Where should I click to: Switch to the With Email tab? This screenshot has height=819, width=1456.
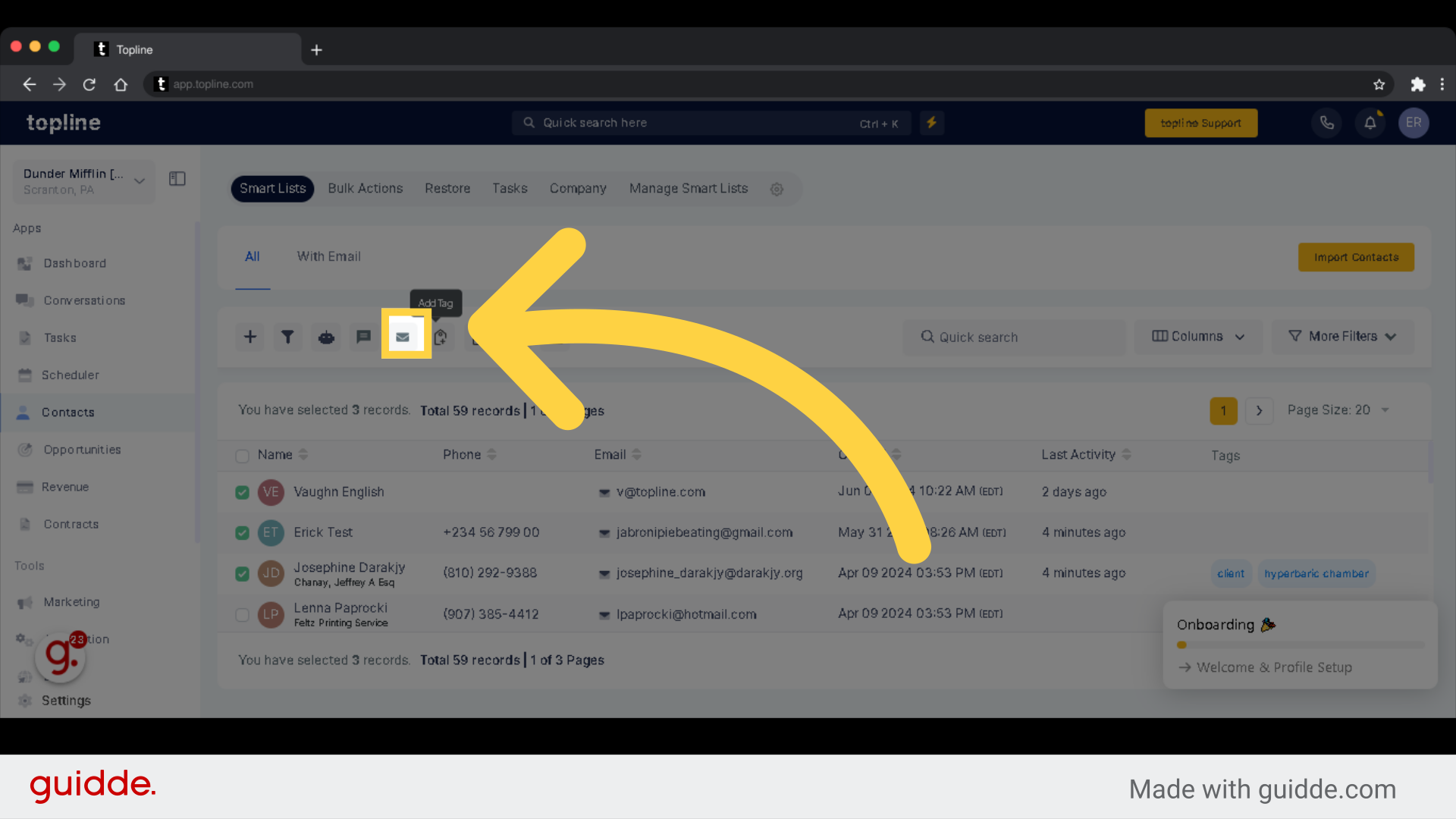click(x=329, y=256)
